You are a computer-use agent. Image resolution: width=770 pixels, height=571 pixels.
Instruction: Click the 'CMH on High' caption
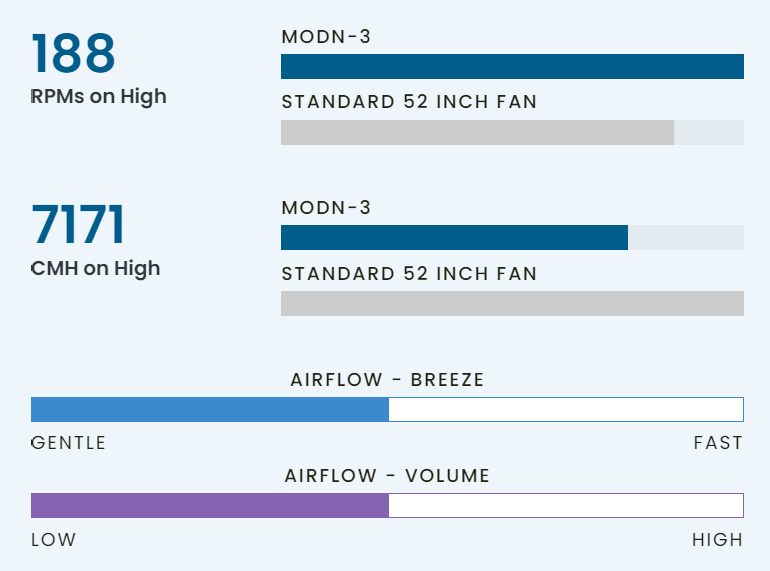point(96,268)
